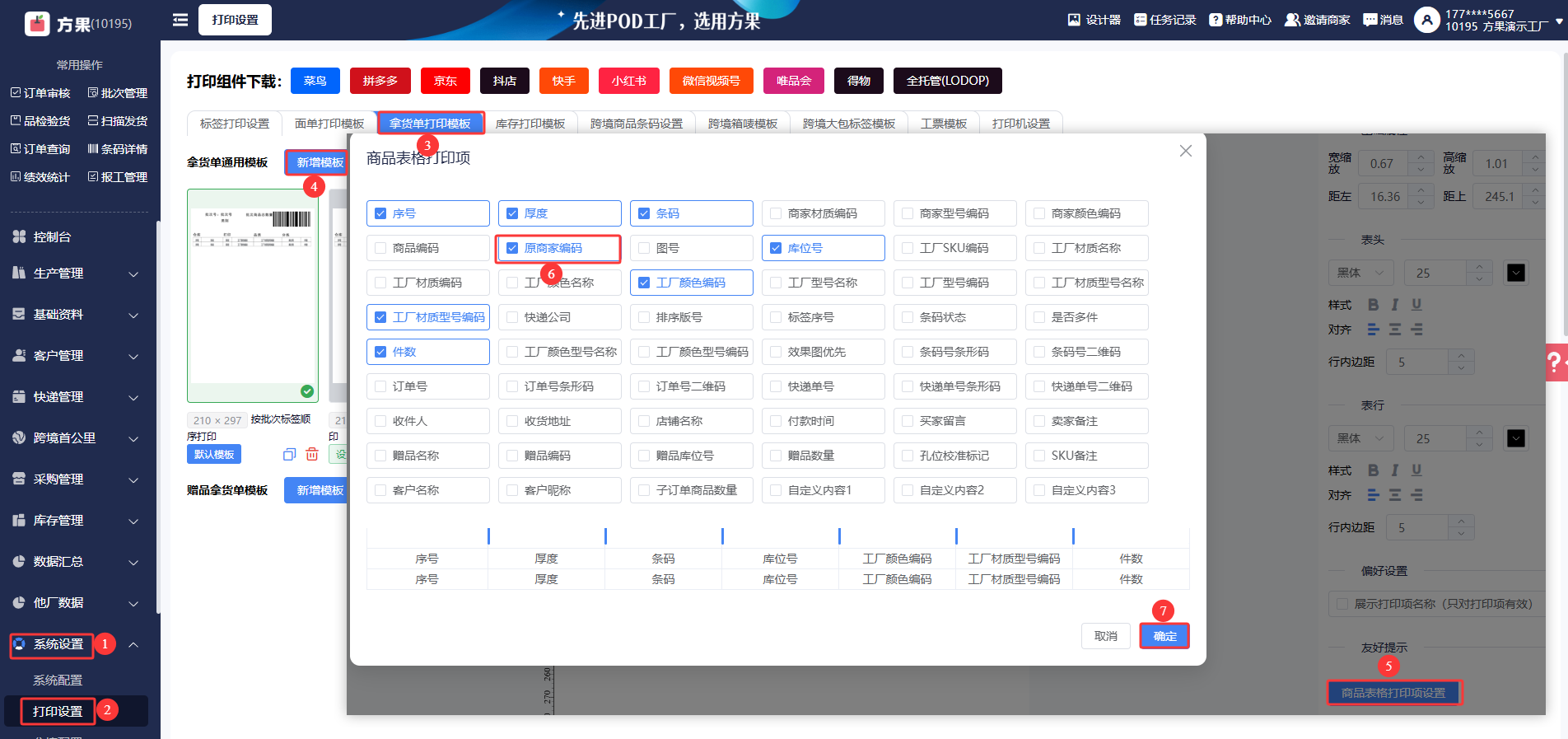Image resolution: width=1568 pixels, height=739 pixels.
Task: Collapse the 系统设置 sidebar section
Action: pyautogui.click(x=133, y=644)
